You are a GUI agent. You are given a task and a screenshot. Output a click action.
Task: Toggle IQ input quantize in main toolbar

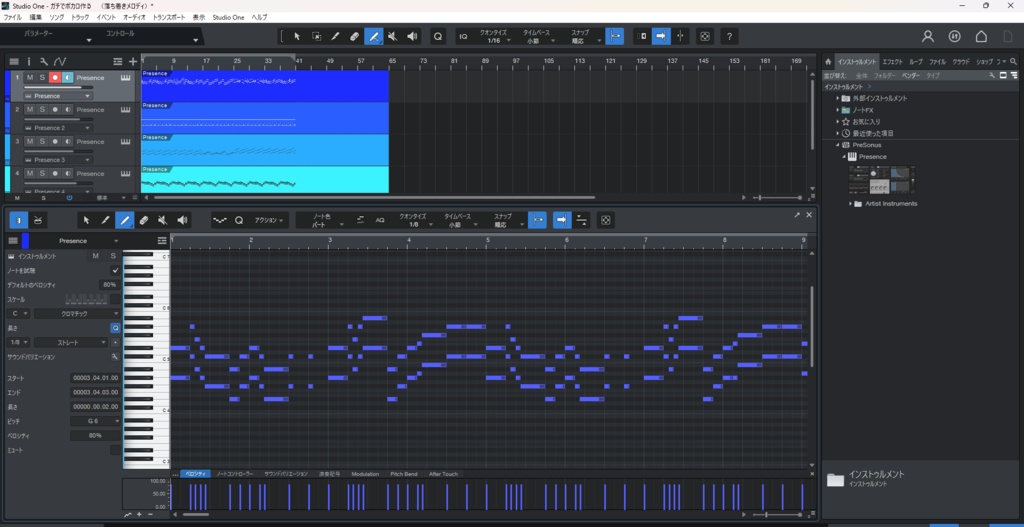coord(463,37)
